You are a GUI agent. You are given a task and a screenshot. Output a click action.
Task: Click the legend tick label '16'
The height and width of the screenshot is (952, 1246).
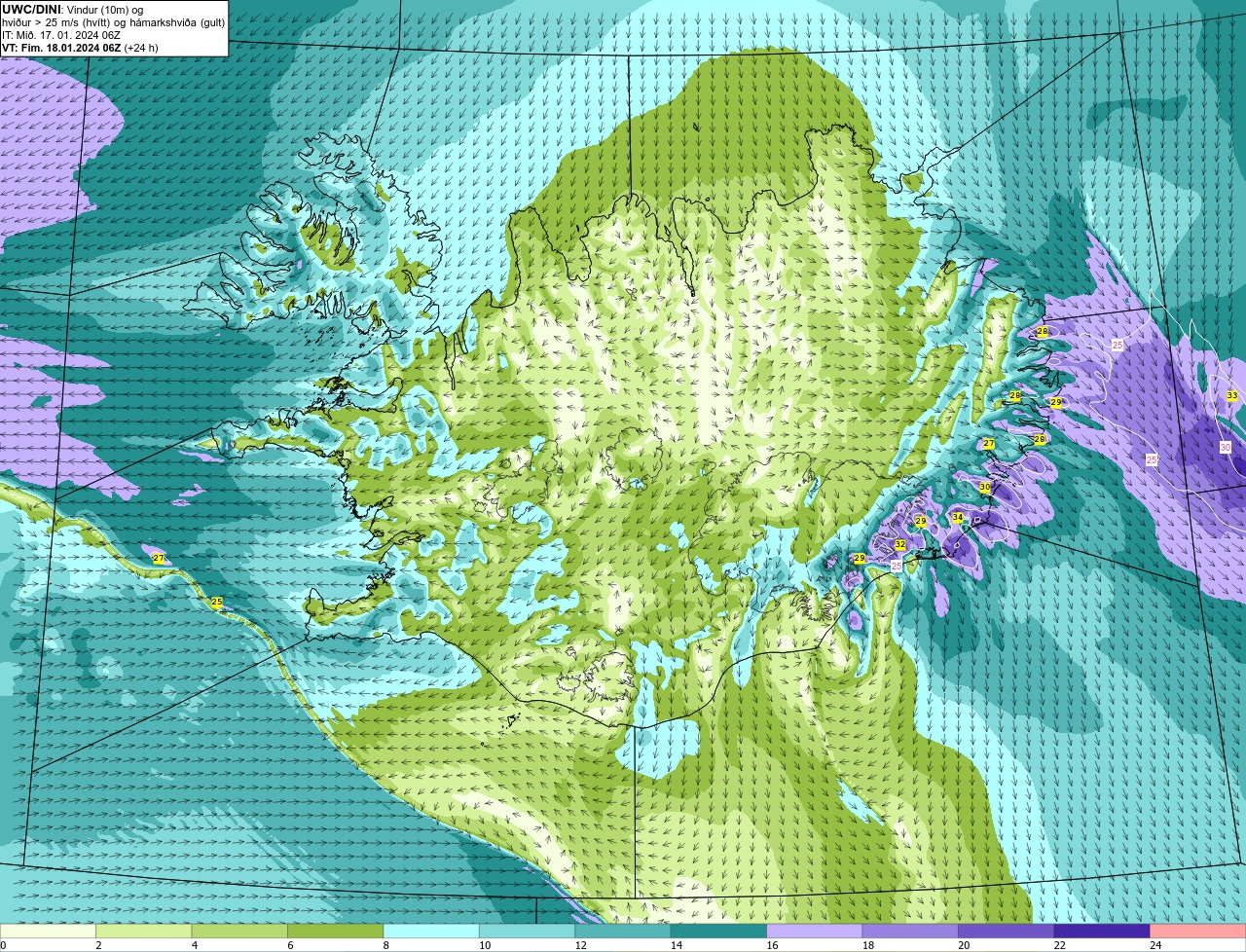(x=772, y=945)
